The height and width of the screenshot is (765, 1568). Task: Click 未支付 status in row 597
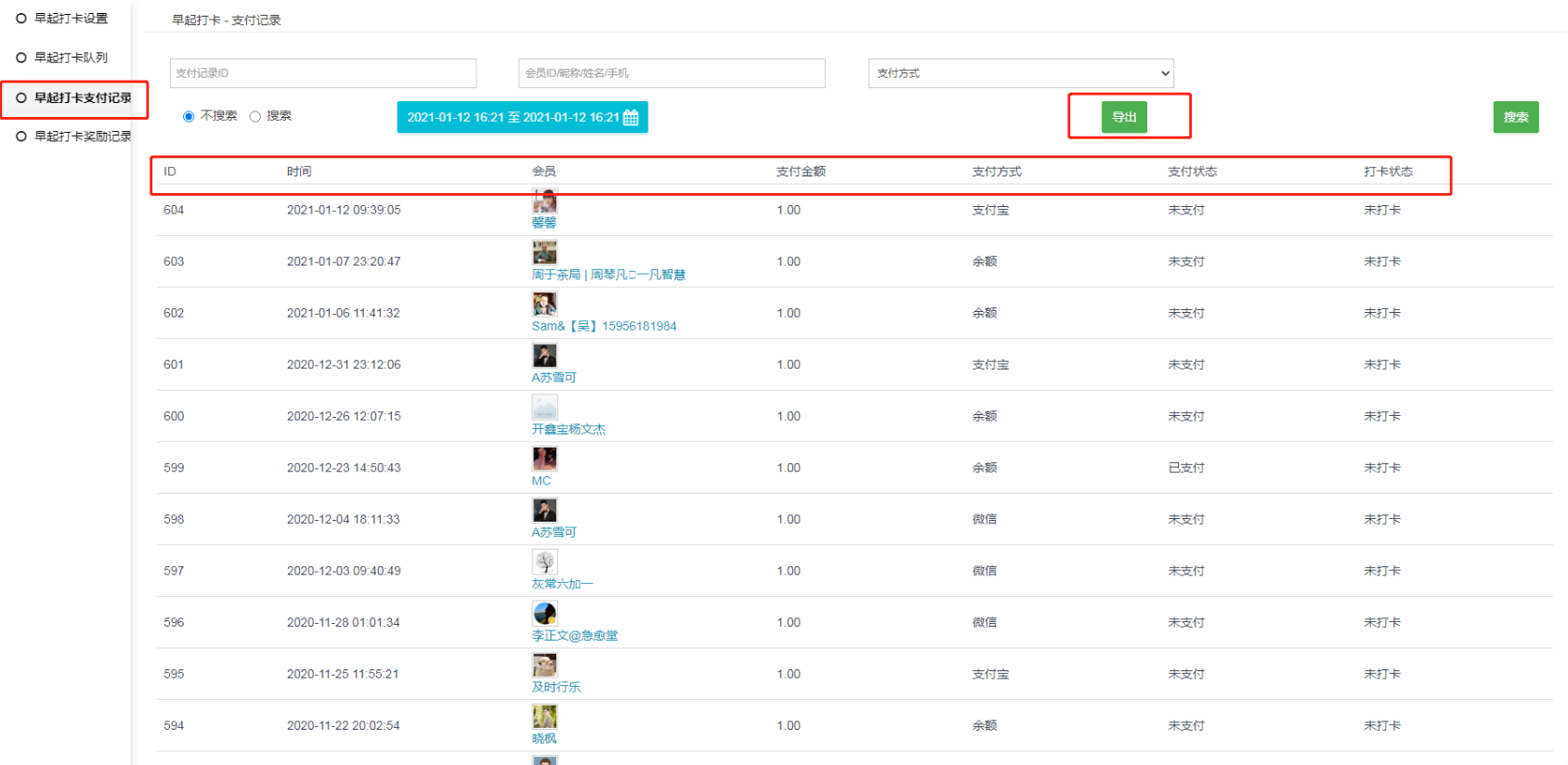click(1186, 571)
